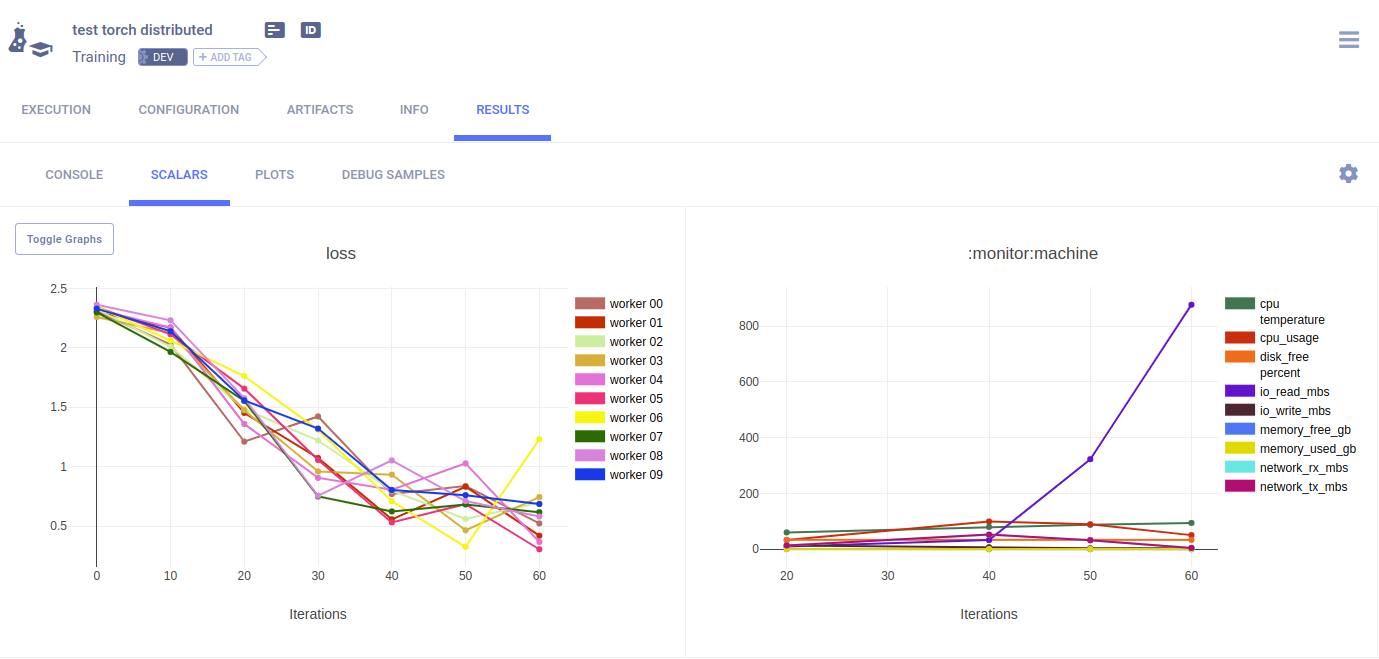Click the Add Tag button
This screenshot has height=659, width=1379.
coord(227,57)
